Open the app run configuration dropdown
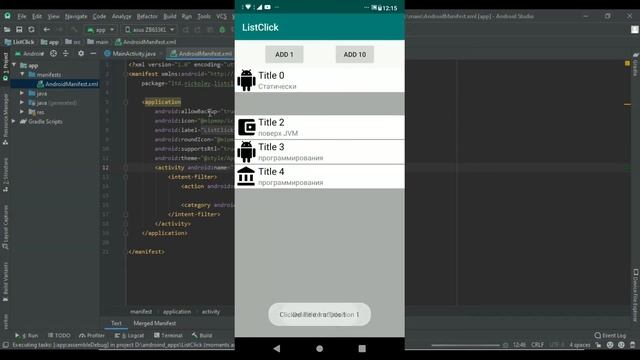640x360 pixels. click(x=101, y=29)
